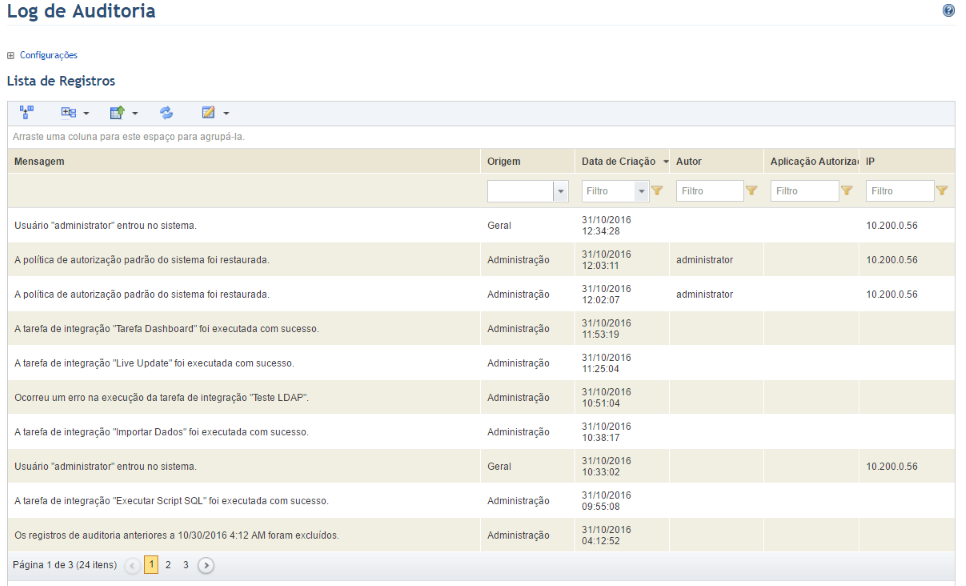966x586 pixels.
Task: Focus the Autor filter field
Action: pos(710,191)
